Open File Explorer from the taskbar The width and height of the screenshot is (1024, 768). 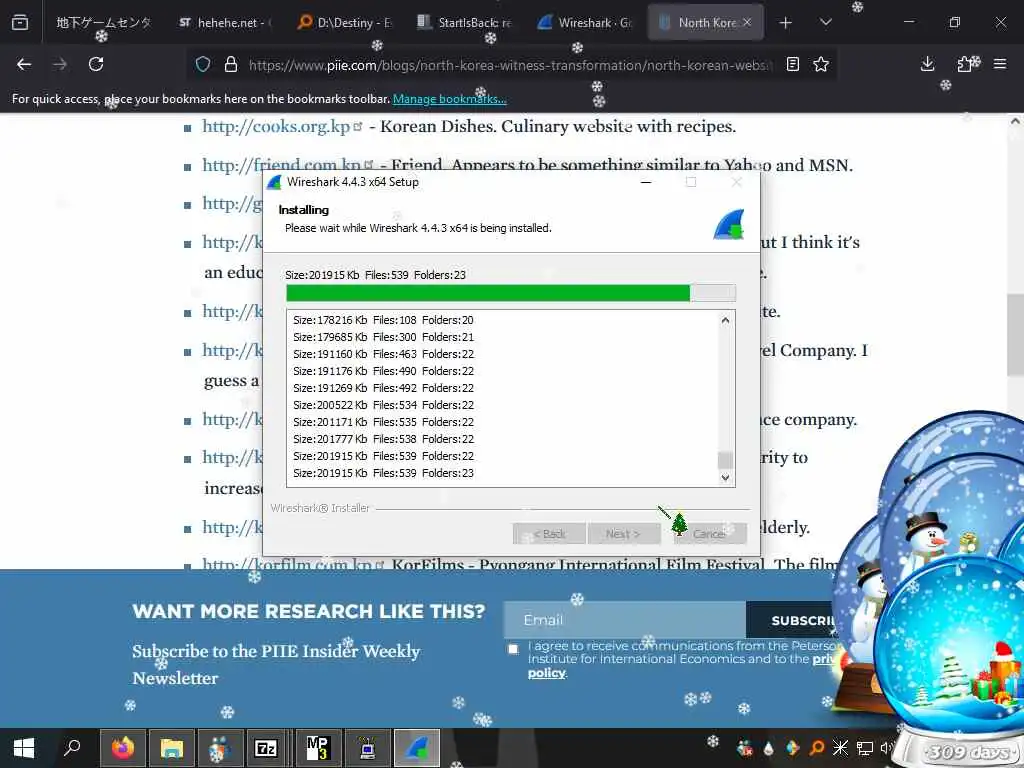point(172,748)
